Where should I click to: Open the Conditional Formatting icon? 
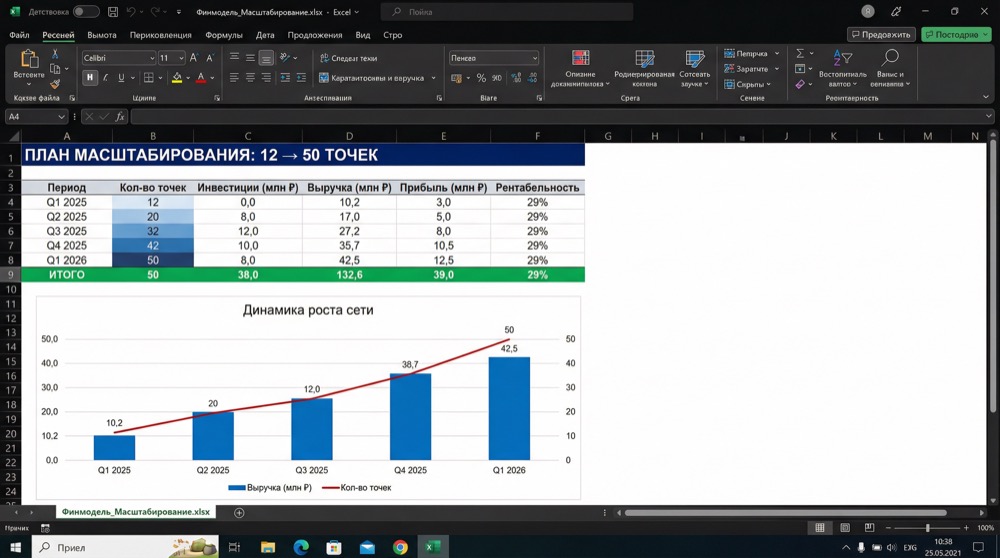[580, 59]
